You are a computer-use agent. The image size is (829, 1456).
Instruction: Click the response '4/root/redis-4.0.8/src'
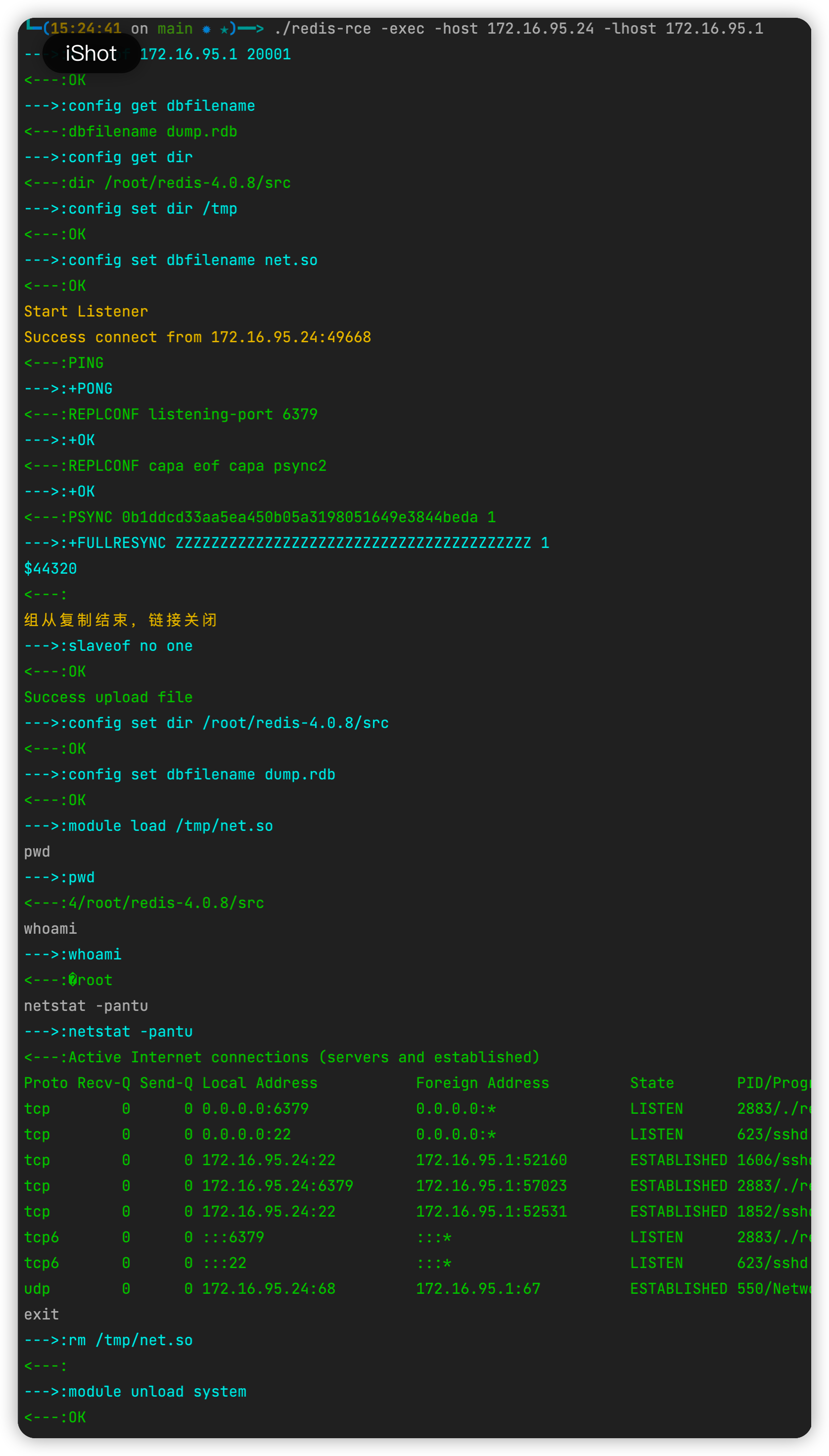point(144,902)
